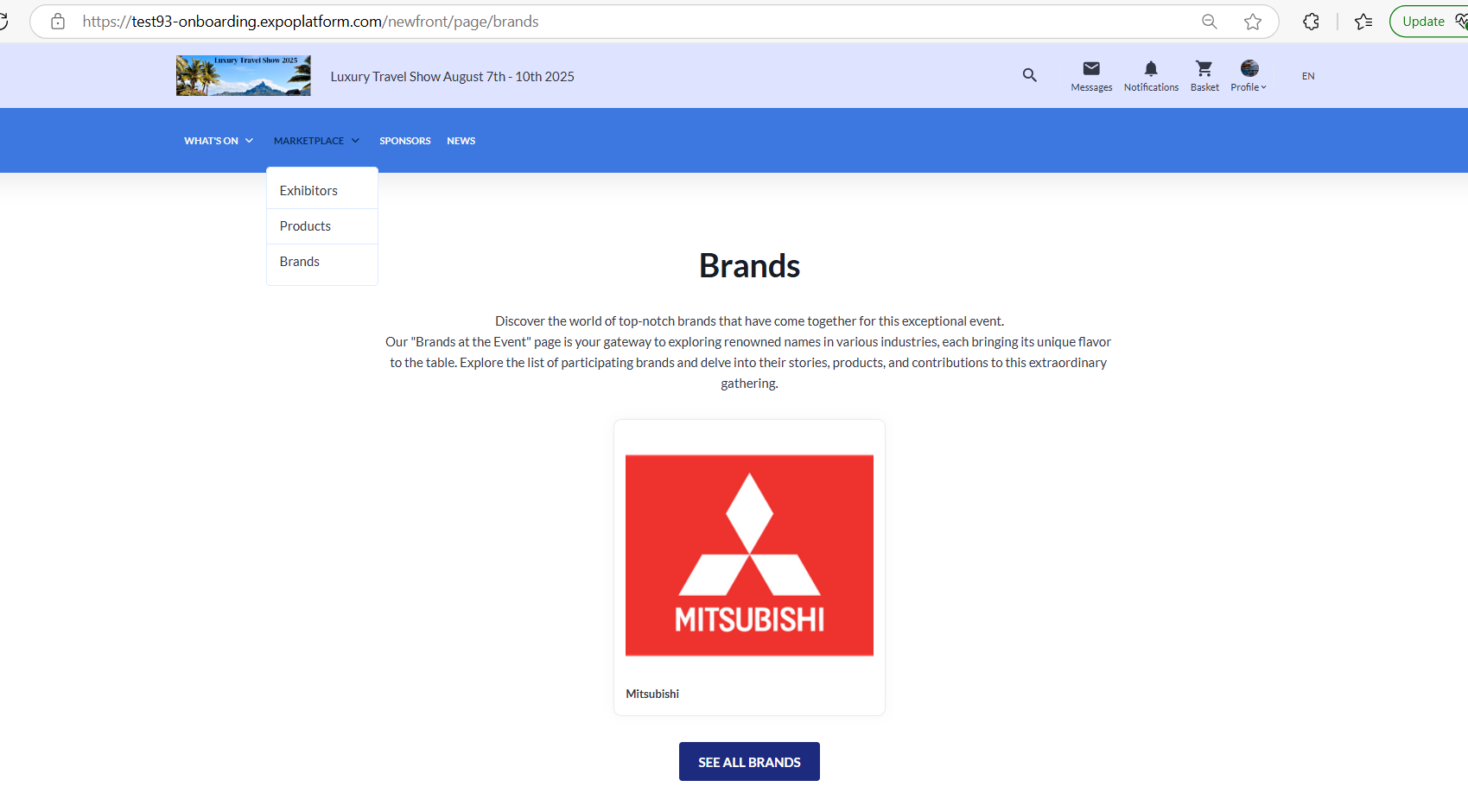This screenshot has height=812, width=1468.
Task: Select Exhibitors from Marketplace menu
Action: (308, 191)
